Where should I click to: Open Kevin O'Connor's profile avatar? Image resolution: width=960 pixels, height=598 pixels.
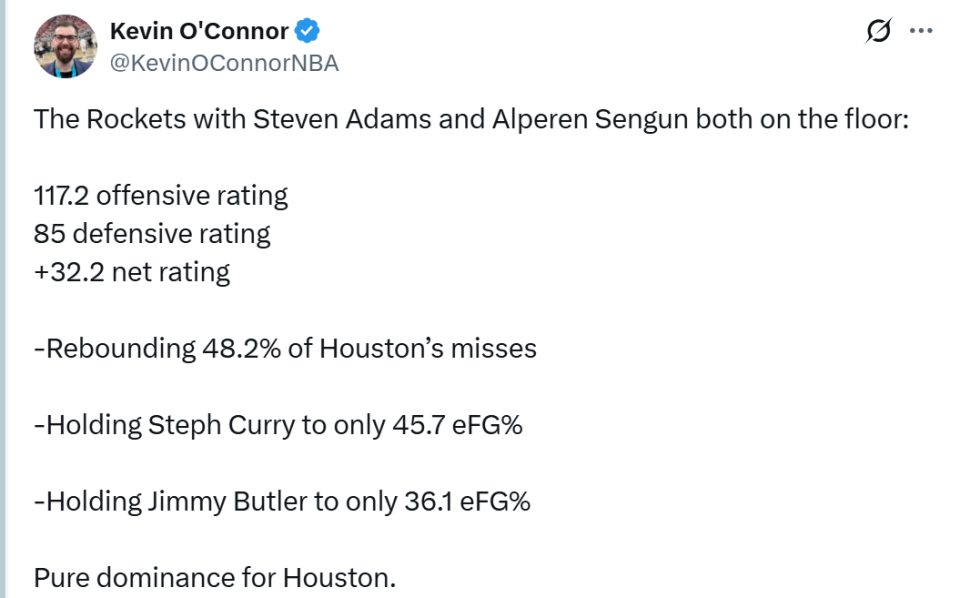click(x=65, y=46)
